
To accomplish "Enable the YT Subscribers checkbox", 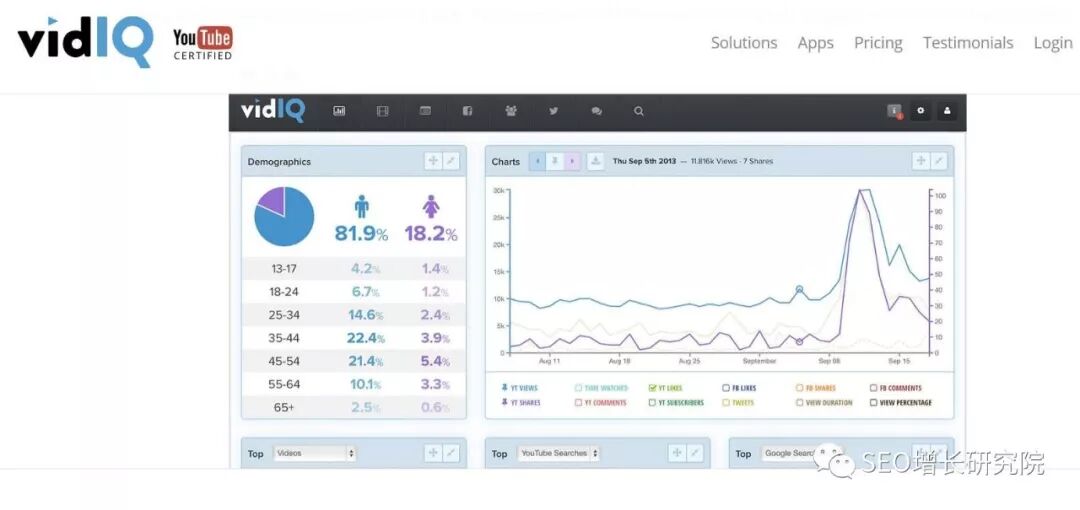I will tap(652, 402).
